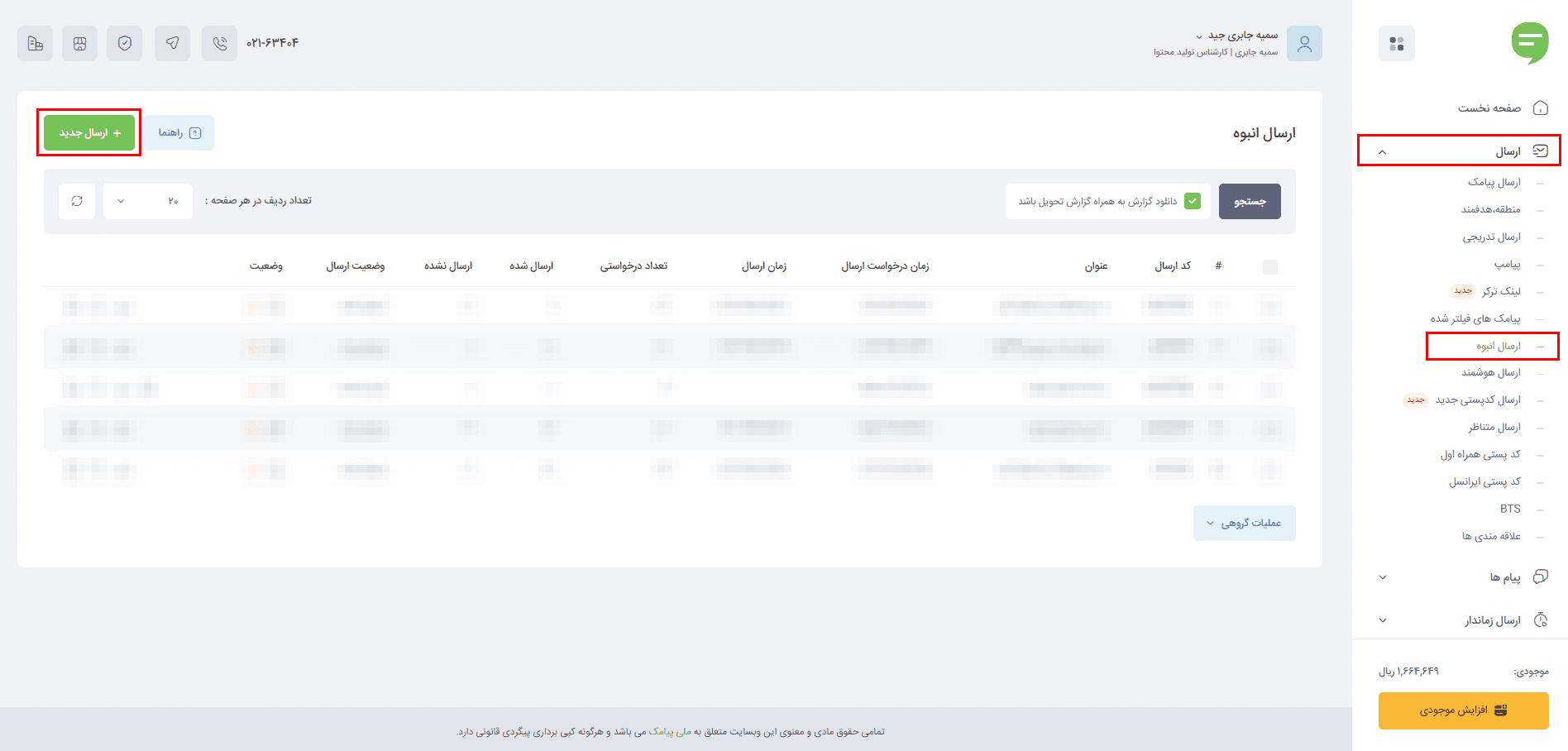Click the user profile avatar icon
The width and height of the screenshot is (1568, 751).
tap(1304, 43)
